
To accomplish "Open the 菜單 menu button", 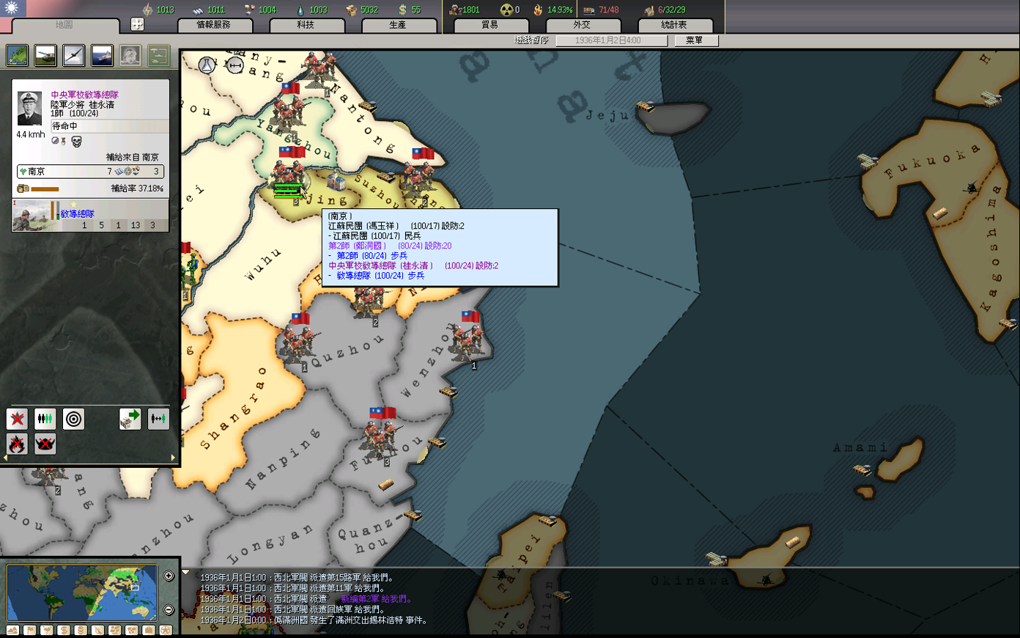I will click(695, 40).
